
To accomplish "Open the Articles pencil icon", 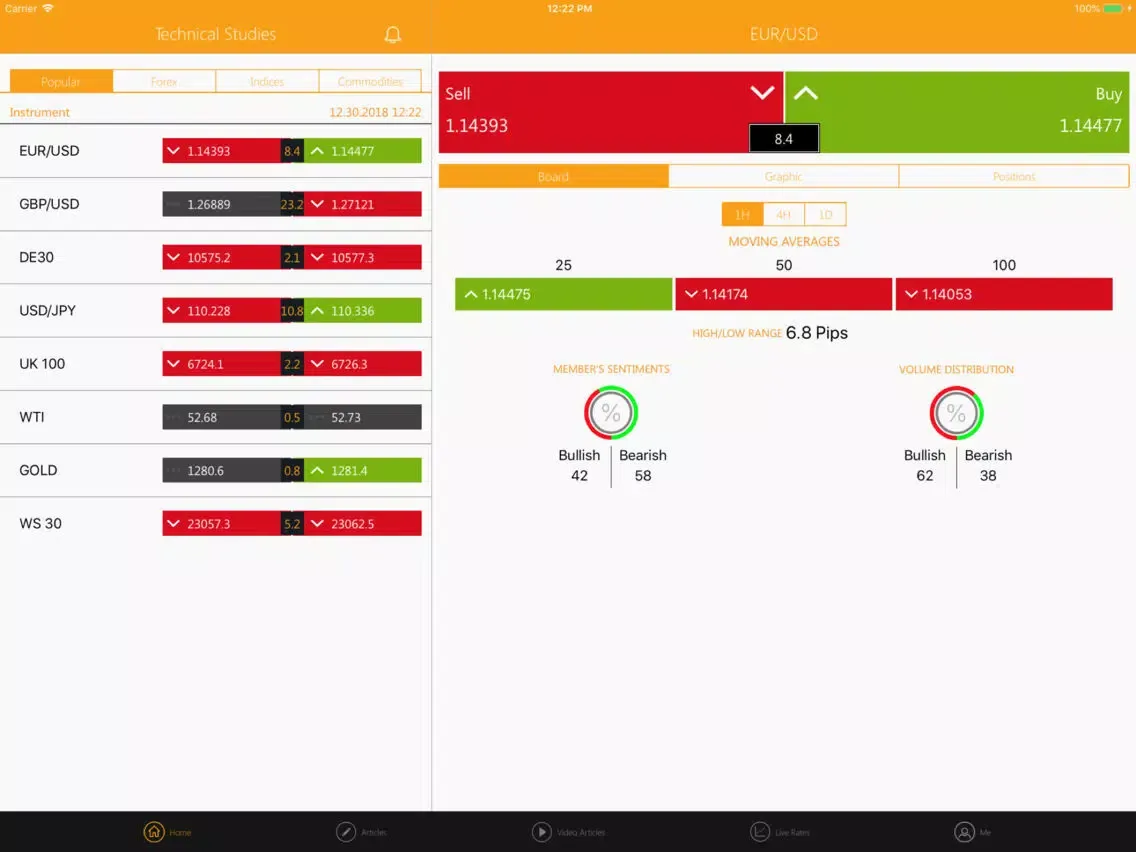I will (346, 832).
